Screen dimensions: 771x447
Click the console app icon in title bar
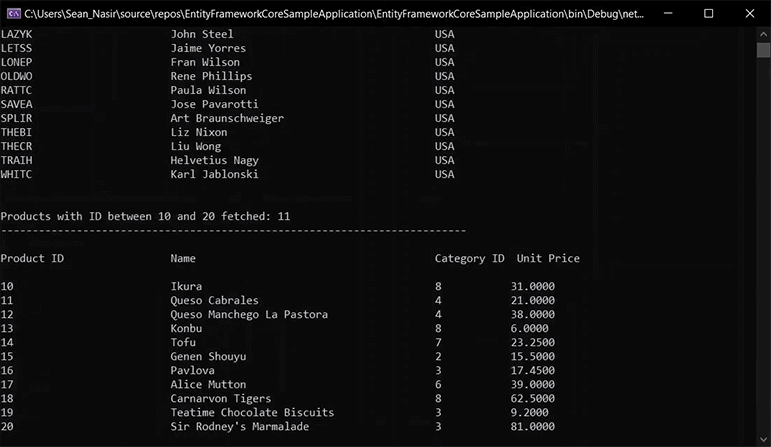pyautogui.click(x=14, y=14)
